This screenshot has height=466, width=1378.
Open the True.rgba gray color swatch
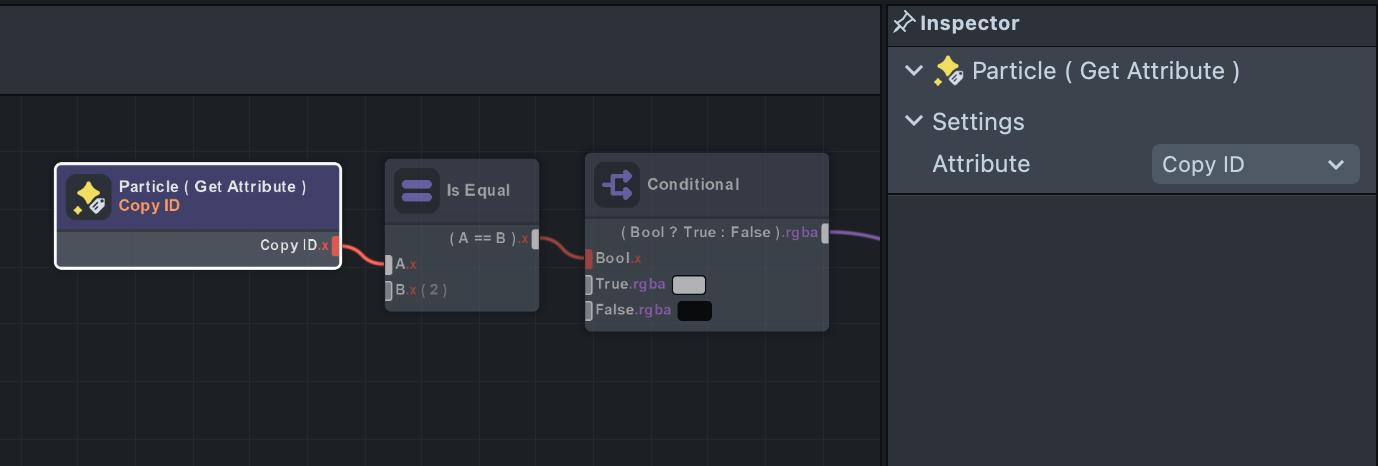(x=689, y=285)
